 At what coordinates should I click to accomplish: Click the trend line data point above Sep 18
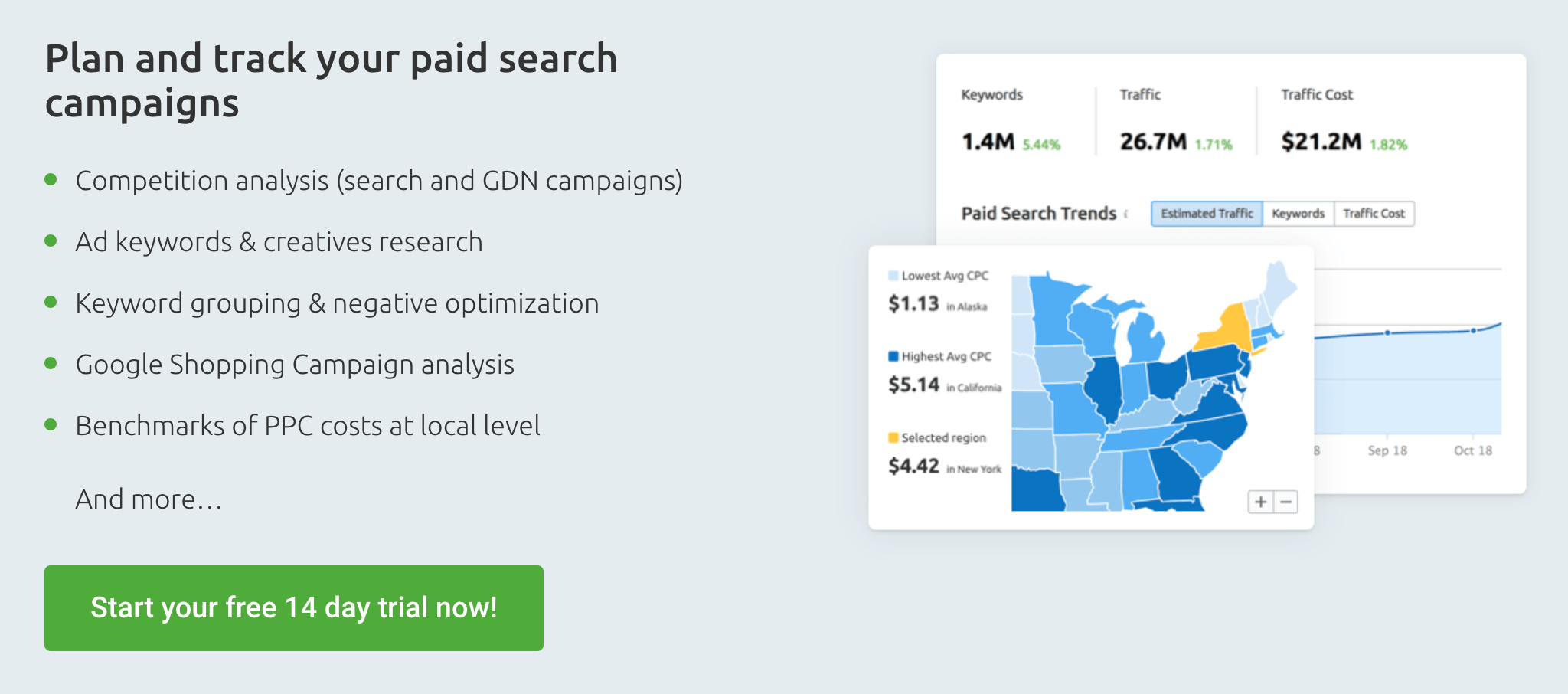coord(1387,332)
